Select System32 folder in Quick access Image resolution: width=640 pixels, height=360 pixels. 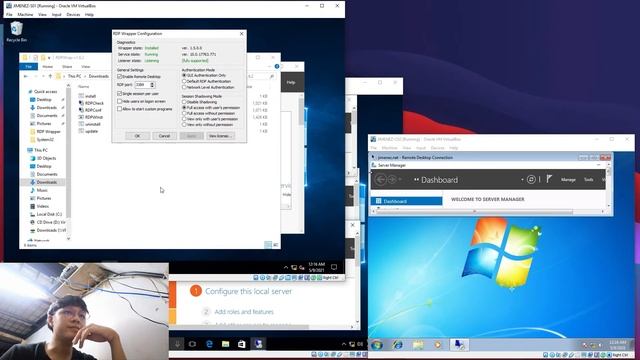45,140
